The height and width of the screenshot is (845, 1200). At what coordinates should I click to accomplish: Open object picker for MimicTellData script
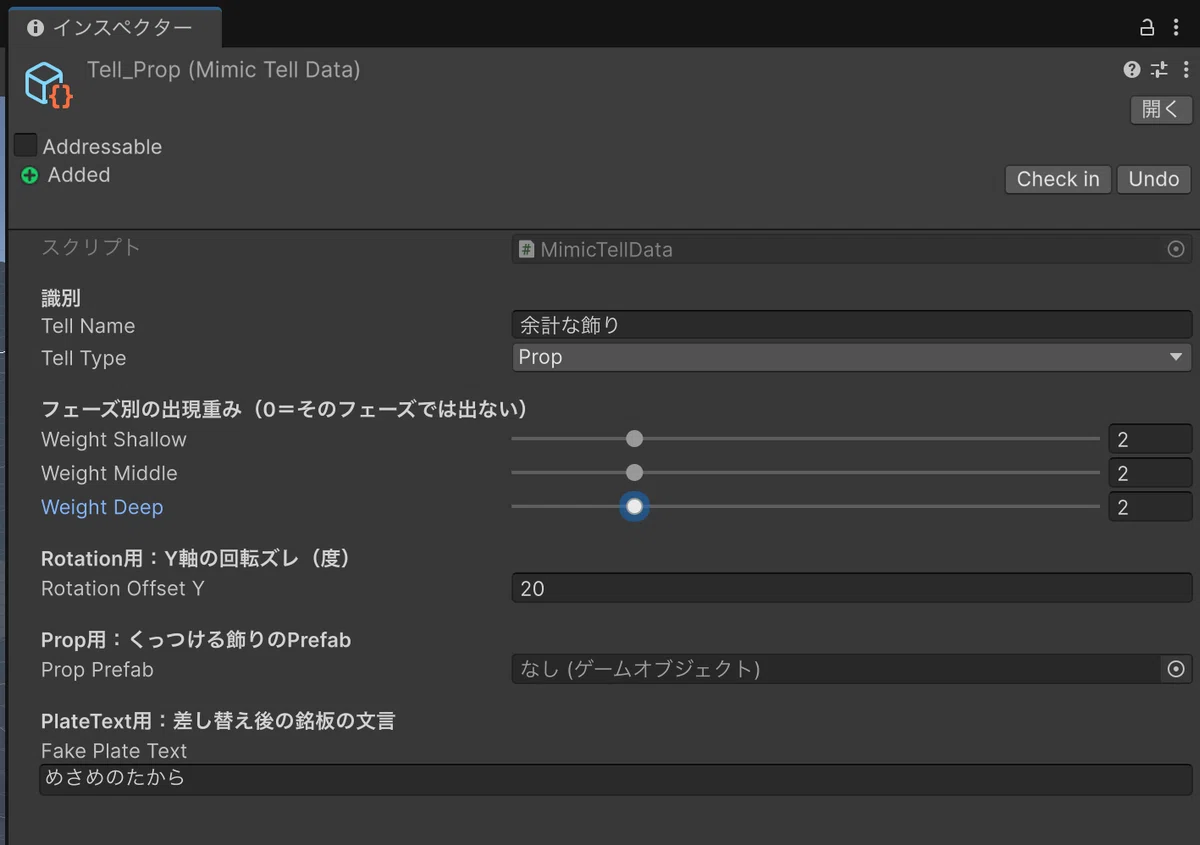[1176, 249]
